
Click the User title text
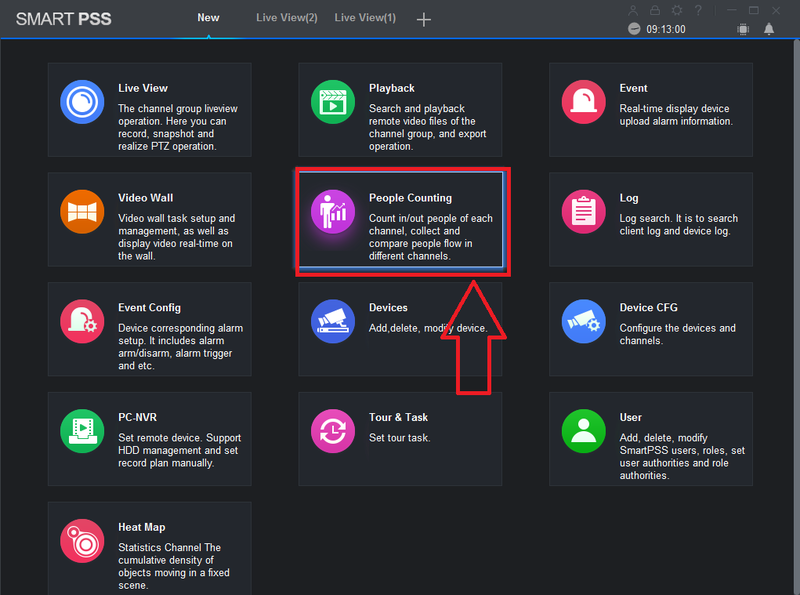[x=630, y=417]
